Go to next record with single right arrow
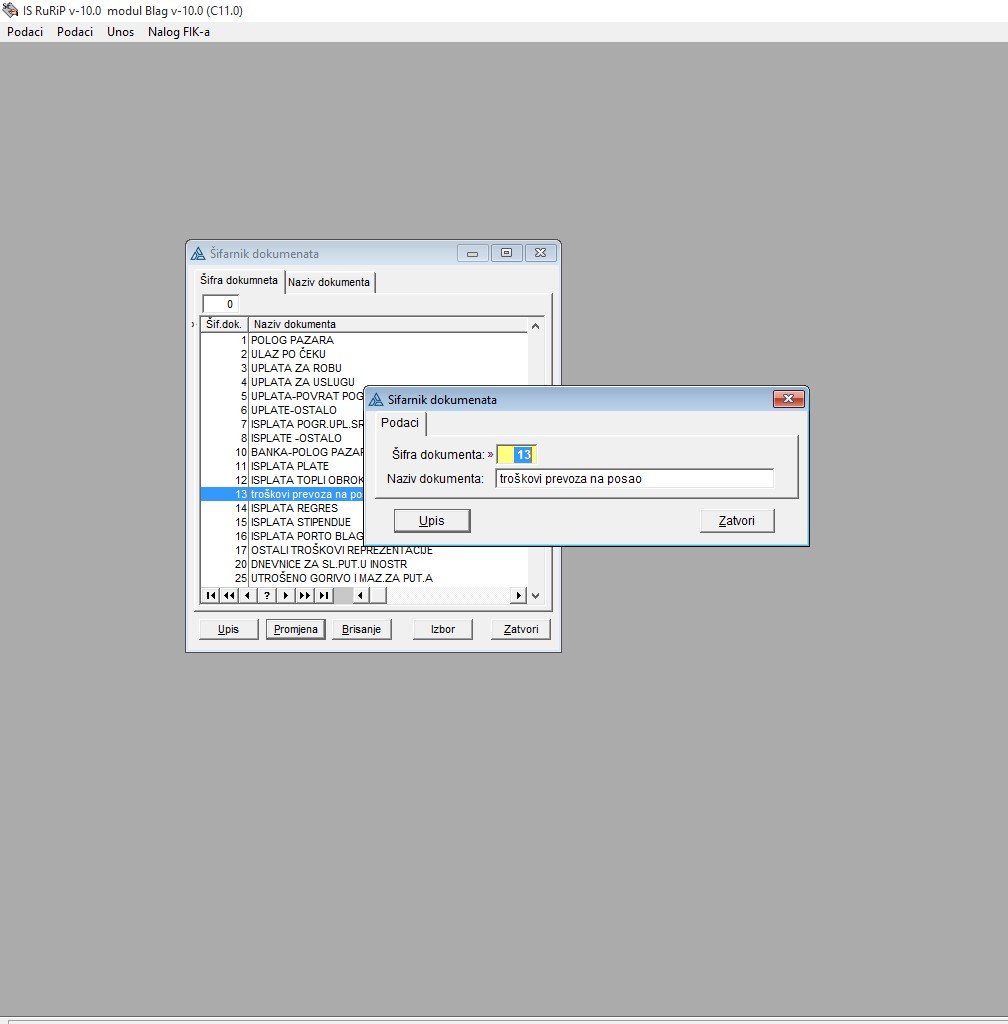Viewport: 1008px width, 1024px height. coord(286,596)
